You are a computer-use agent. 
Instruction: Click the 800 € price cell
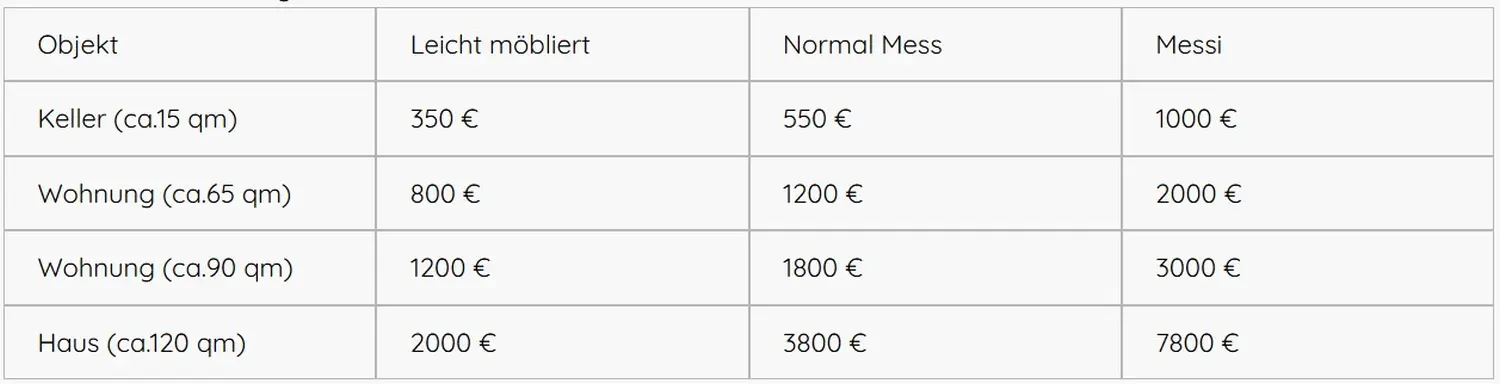pyautogui.click(x=563, y=194)
